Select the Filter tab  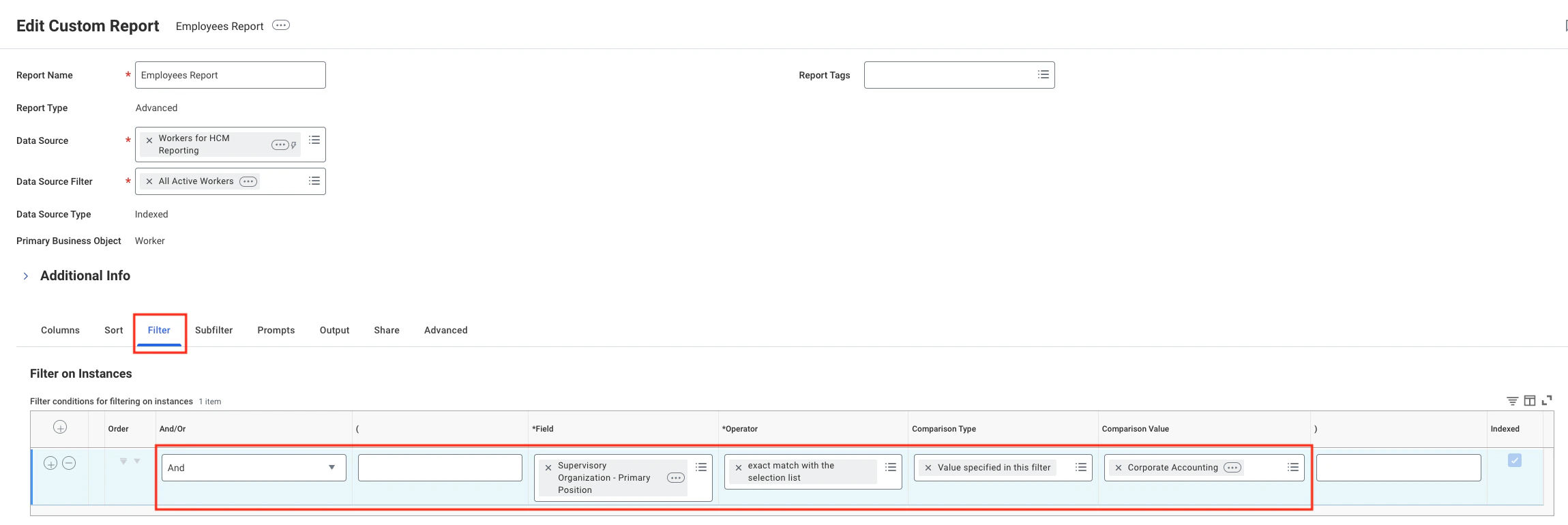click(x=159, y=330)
